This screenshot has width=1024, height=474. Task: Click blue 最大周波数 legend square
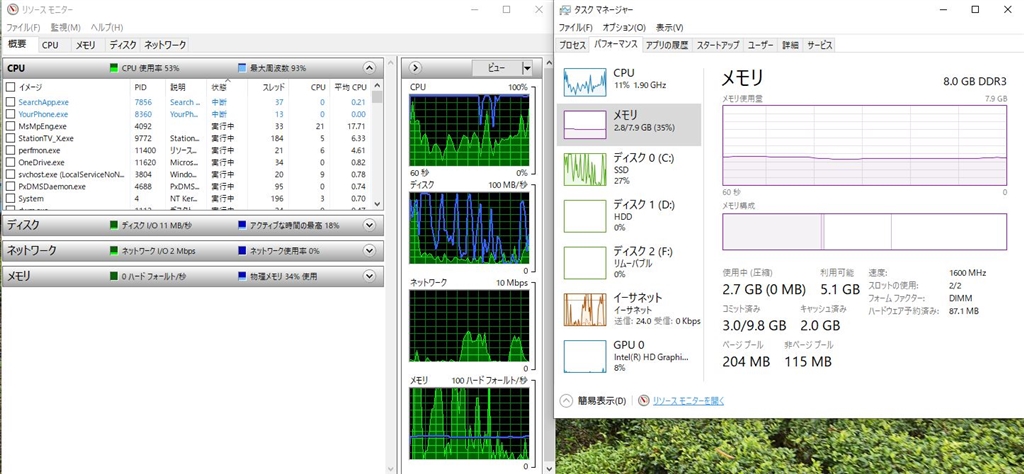[242, 68]
